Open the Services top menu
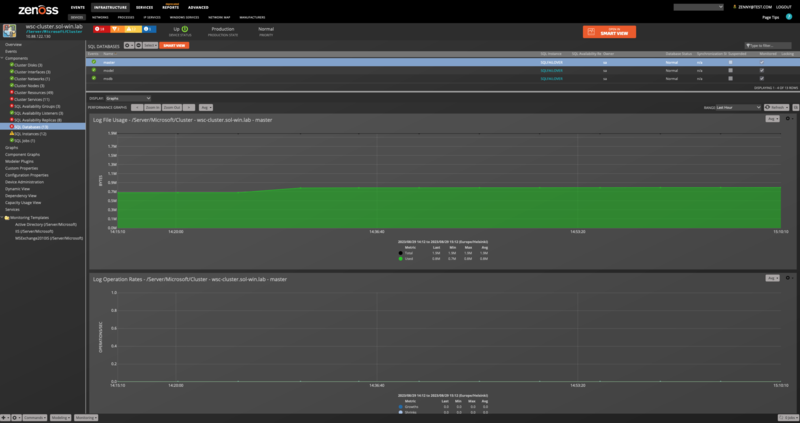Image resolution: width=800 pixels, height=423 pixels. 144,8
